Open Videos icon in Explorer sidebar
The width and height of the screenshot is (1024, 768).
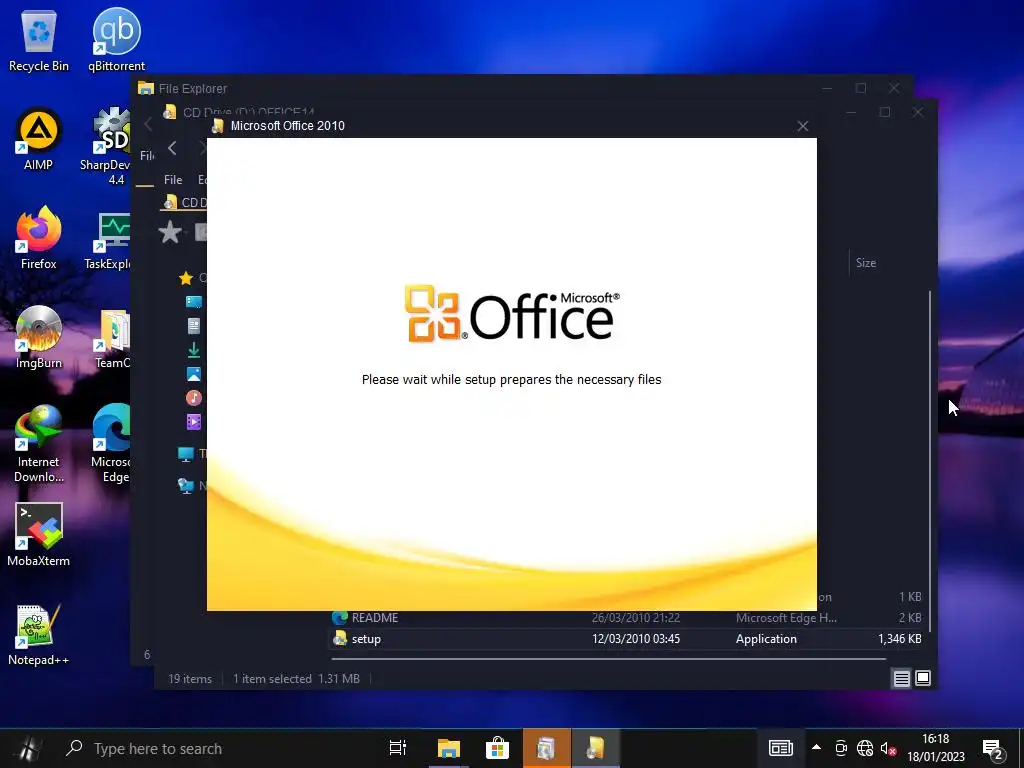click(x=194, y=422)
